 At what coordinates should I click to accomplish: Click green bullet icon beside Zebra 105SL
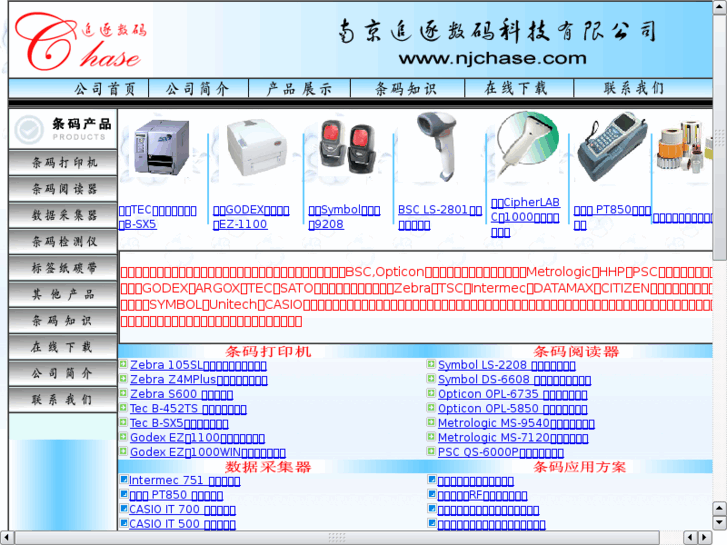click(123, 364)
